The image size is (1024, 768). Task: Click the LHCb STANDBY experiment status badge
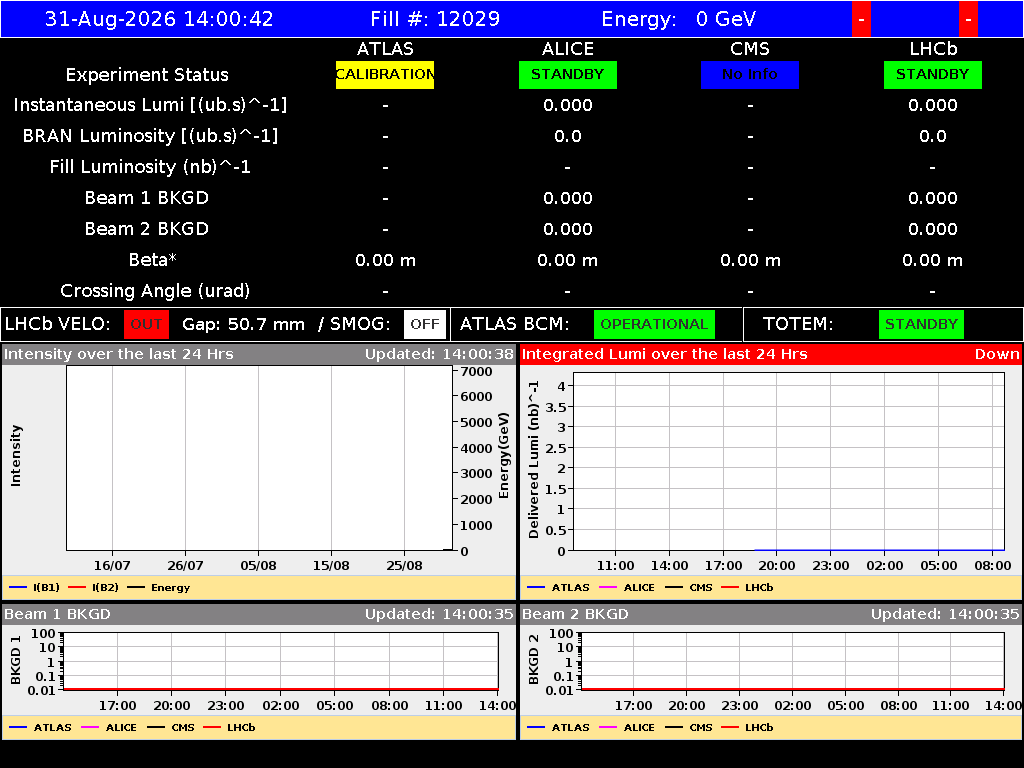933,74
